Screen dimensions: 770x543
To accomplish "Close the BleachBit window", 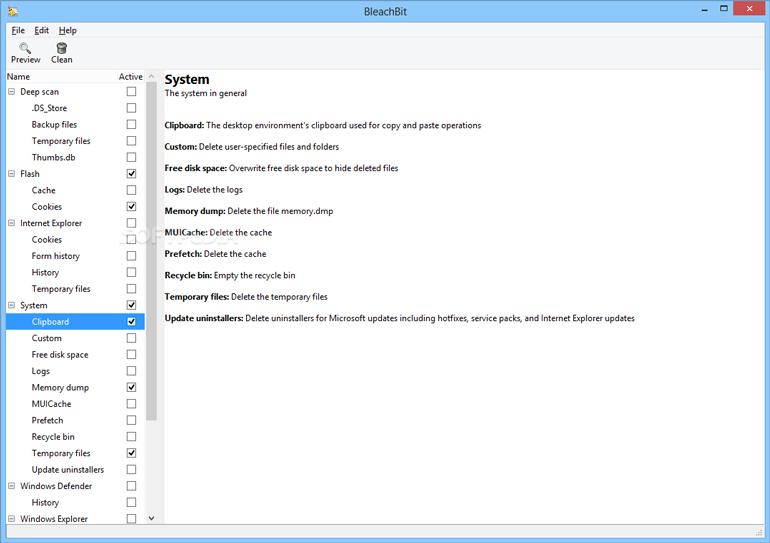I will pos(749,8).
